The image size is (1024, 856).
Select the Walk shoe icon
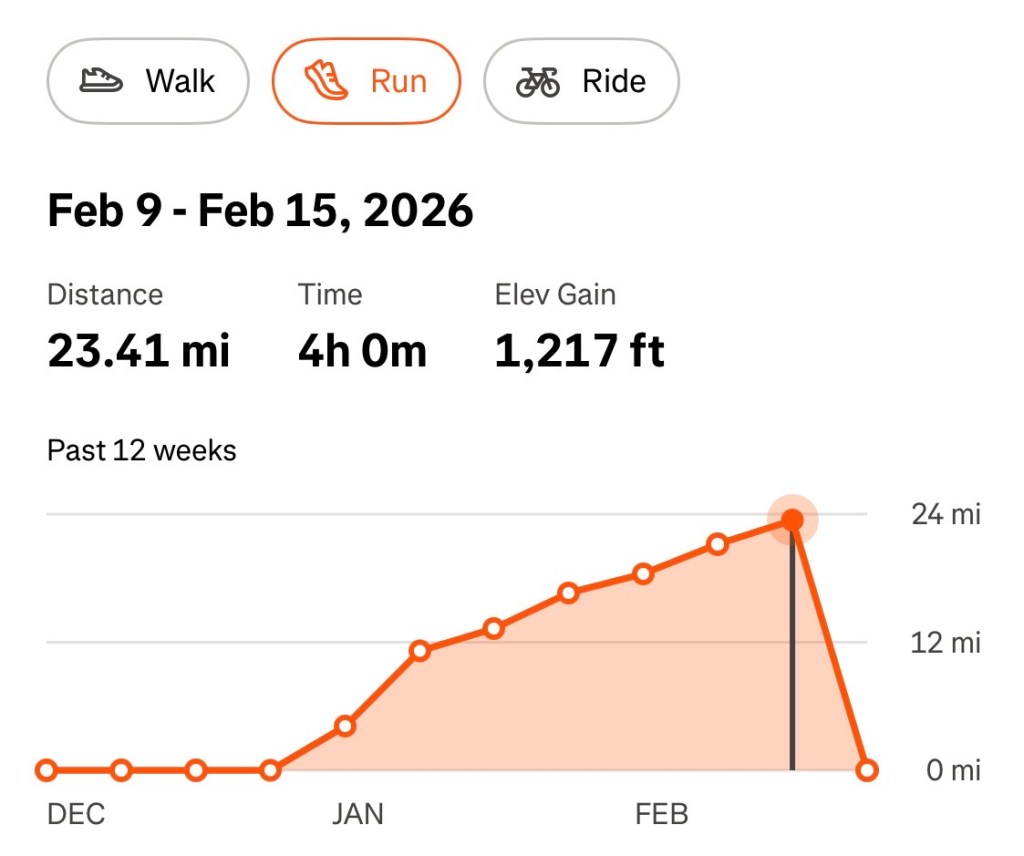pos(102,81)
